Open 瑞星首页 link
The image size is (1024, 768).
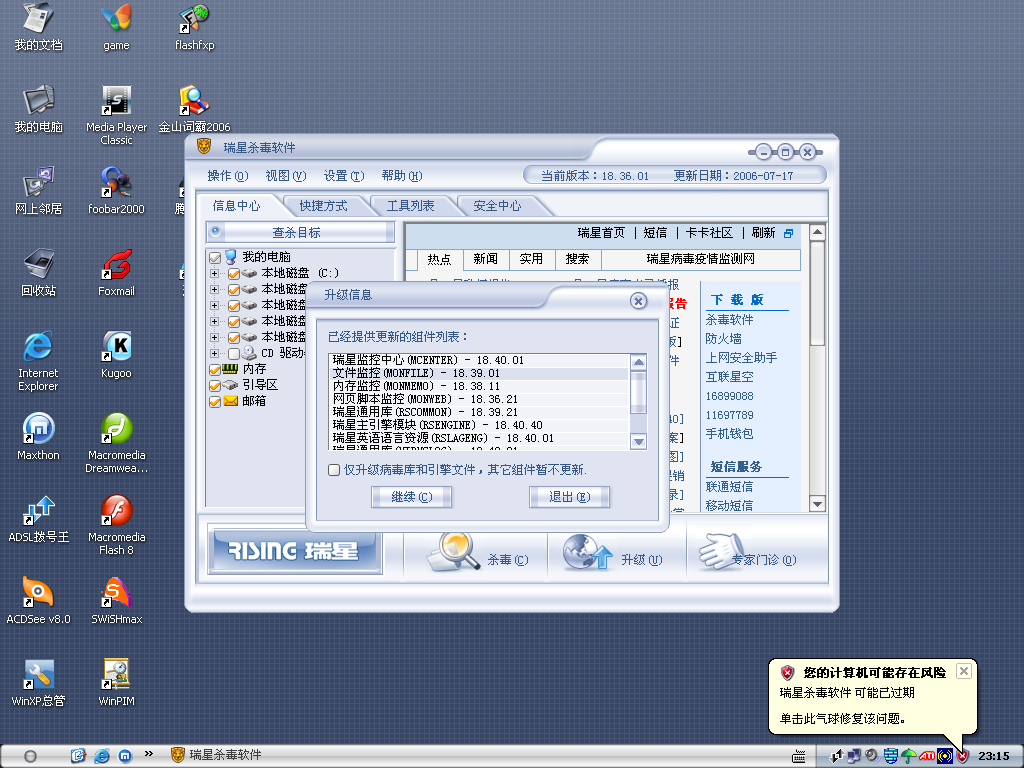601,233
